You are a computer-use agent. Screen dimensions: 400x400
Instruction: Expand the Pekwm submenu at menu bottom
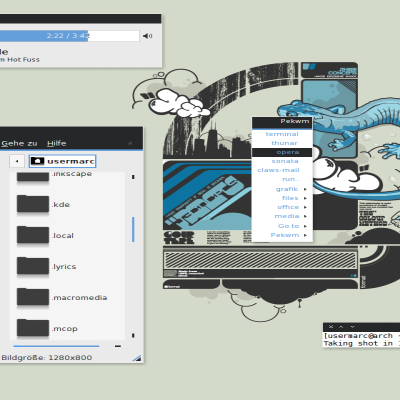282,235
